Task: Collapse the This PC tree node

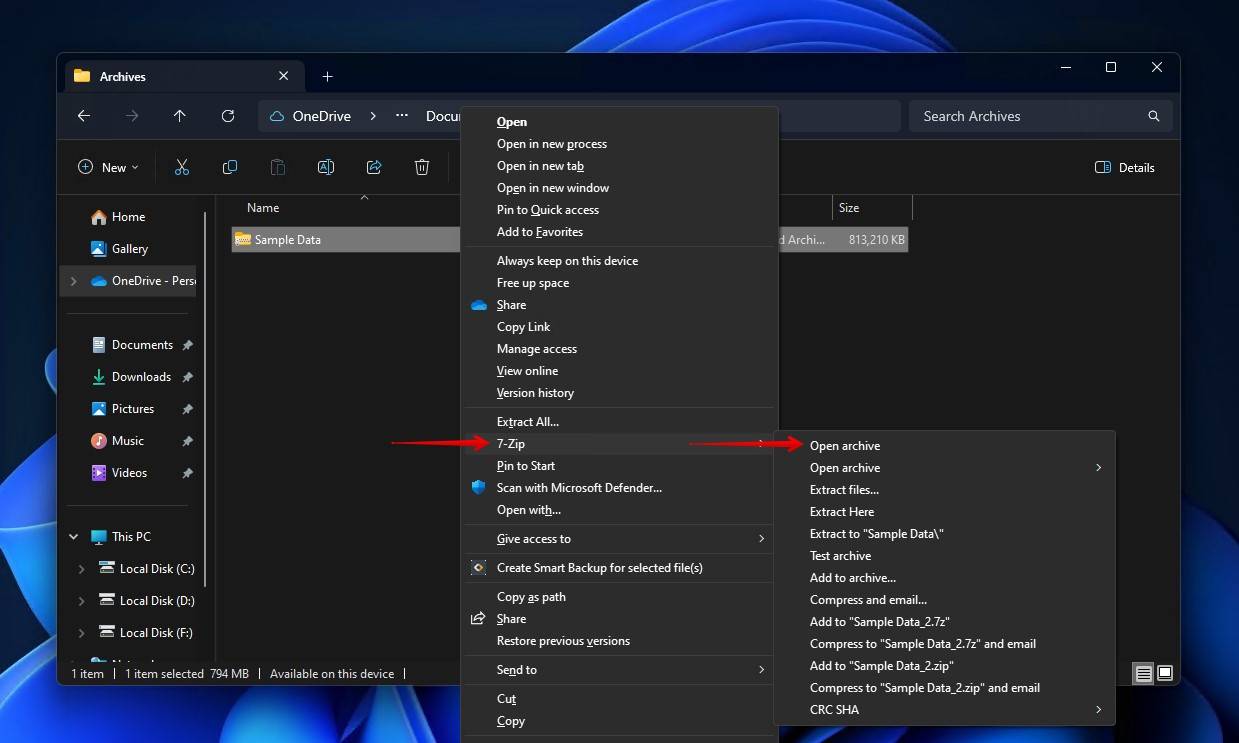Action: point(73,537)
